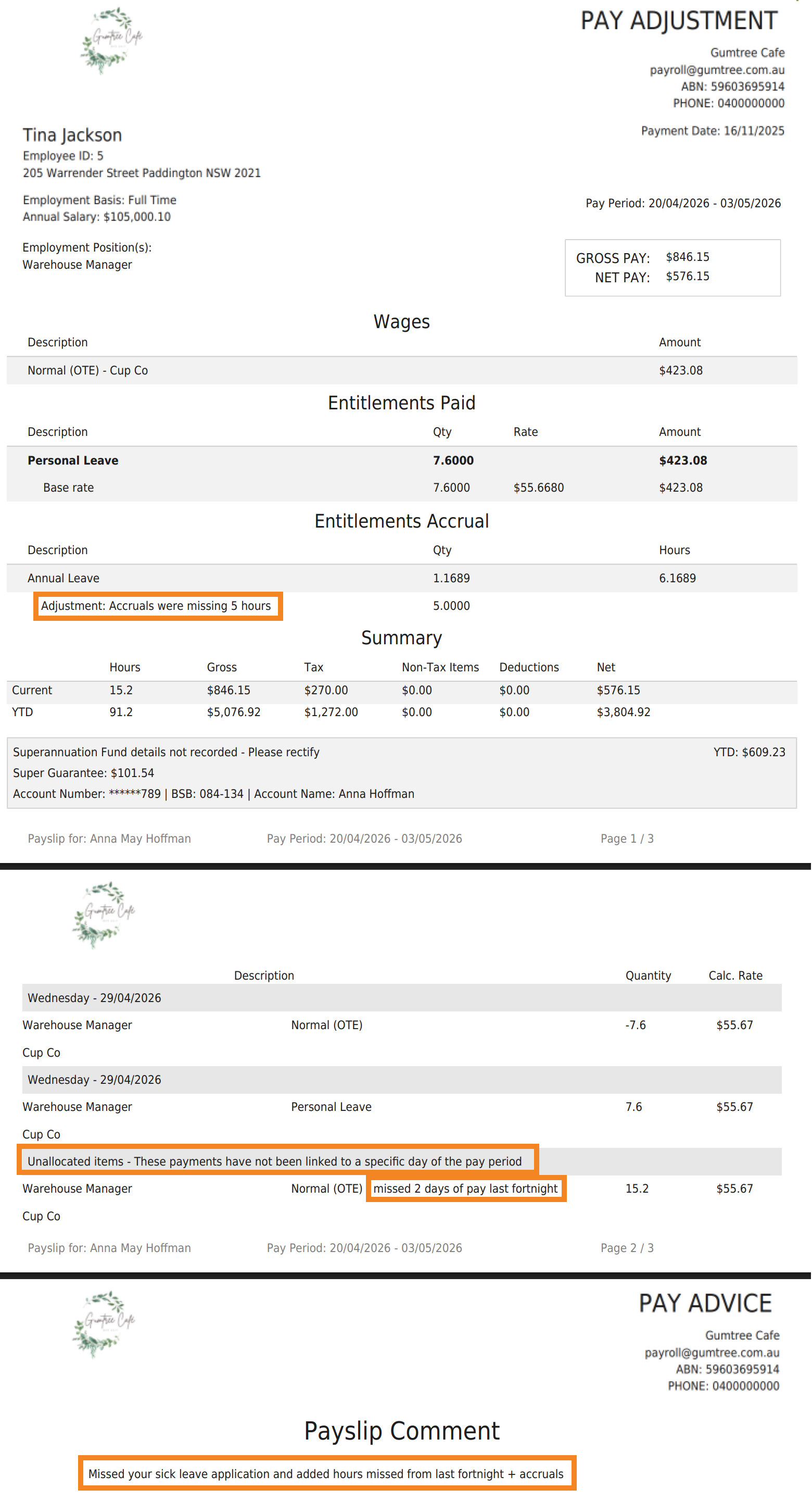Click the Annual Leave accrual row
This screenshot has height=1501, width=812.
(402, 578)
